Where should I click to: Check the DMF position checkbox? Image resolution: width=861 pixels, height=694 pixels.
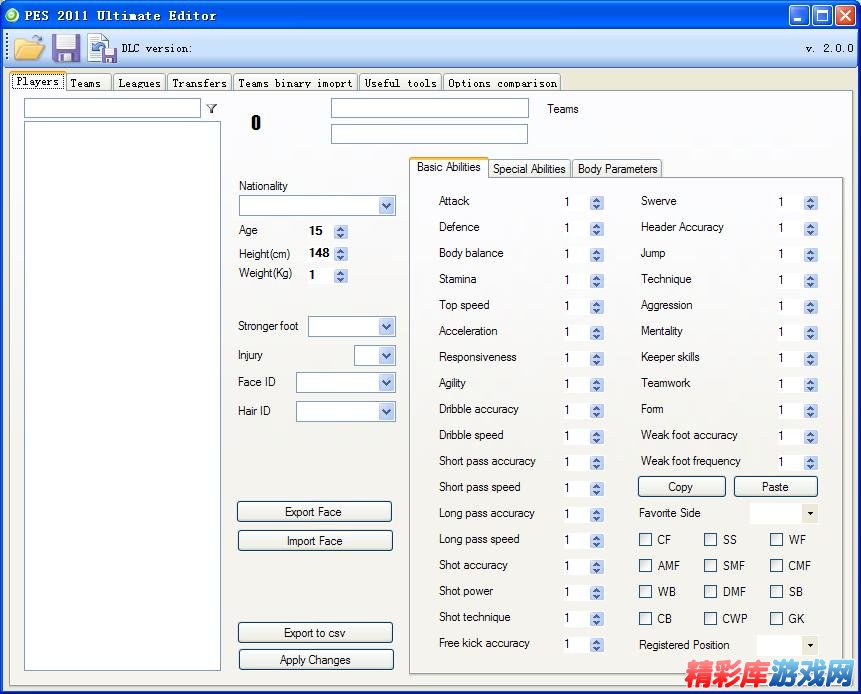pos(710,592)
